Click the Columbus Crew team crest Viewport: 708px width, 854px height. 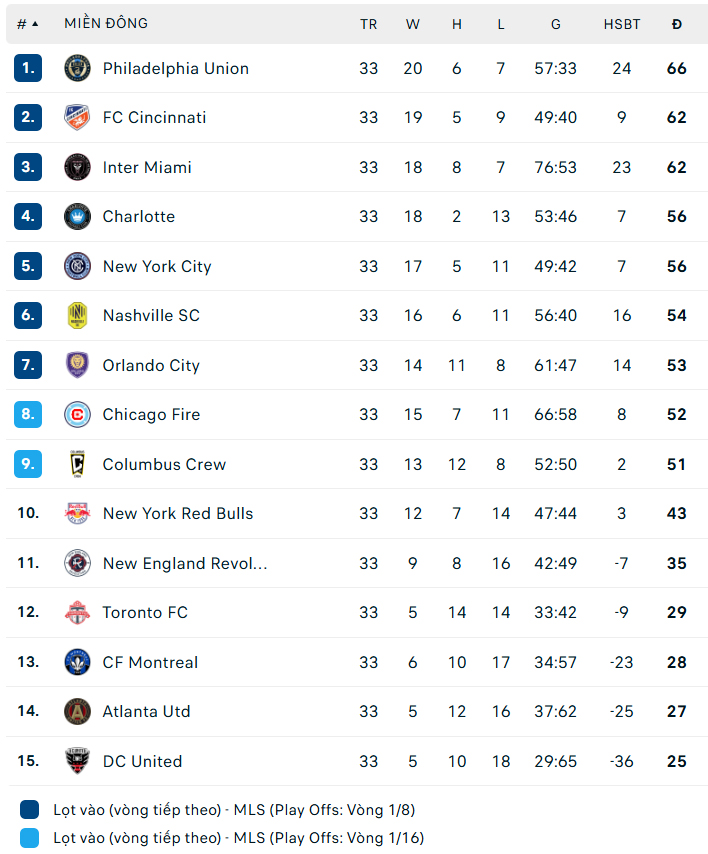coord(77,464)
